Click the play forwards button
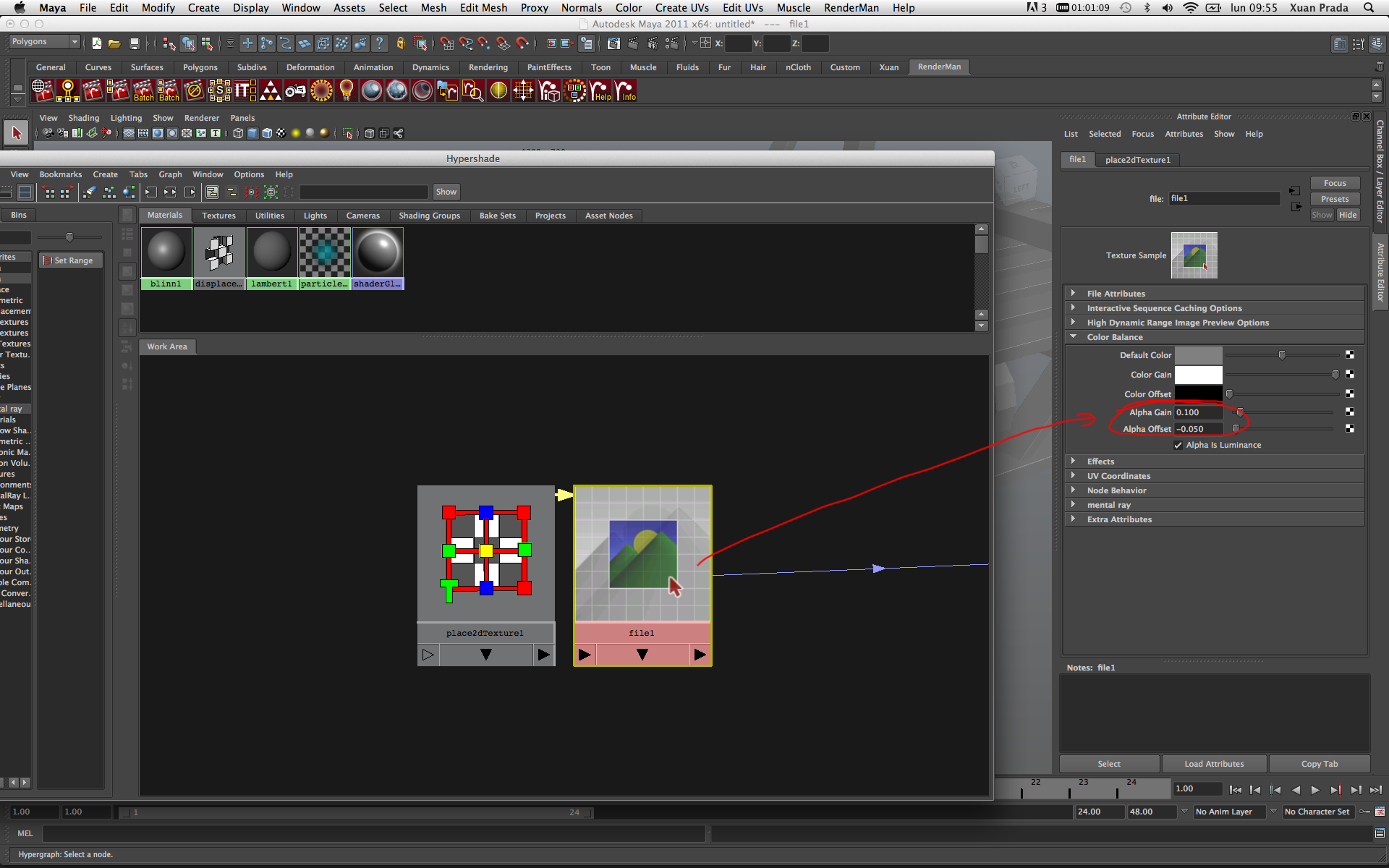The width and height of the screenshot is (1389, 868). (x=1315, y=790)
